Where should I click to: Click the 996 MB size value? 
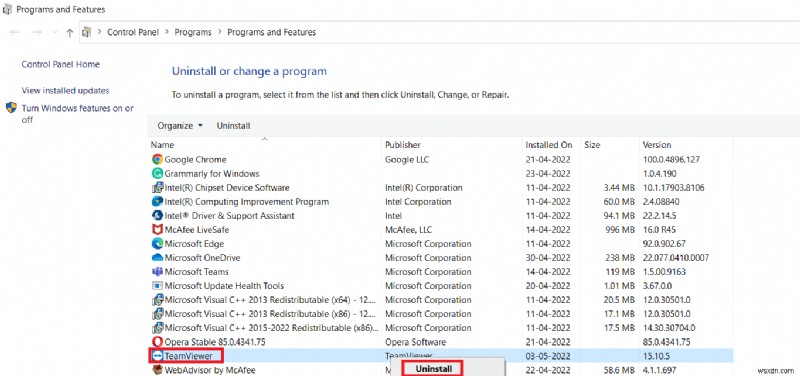pos(619,230)
